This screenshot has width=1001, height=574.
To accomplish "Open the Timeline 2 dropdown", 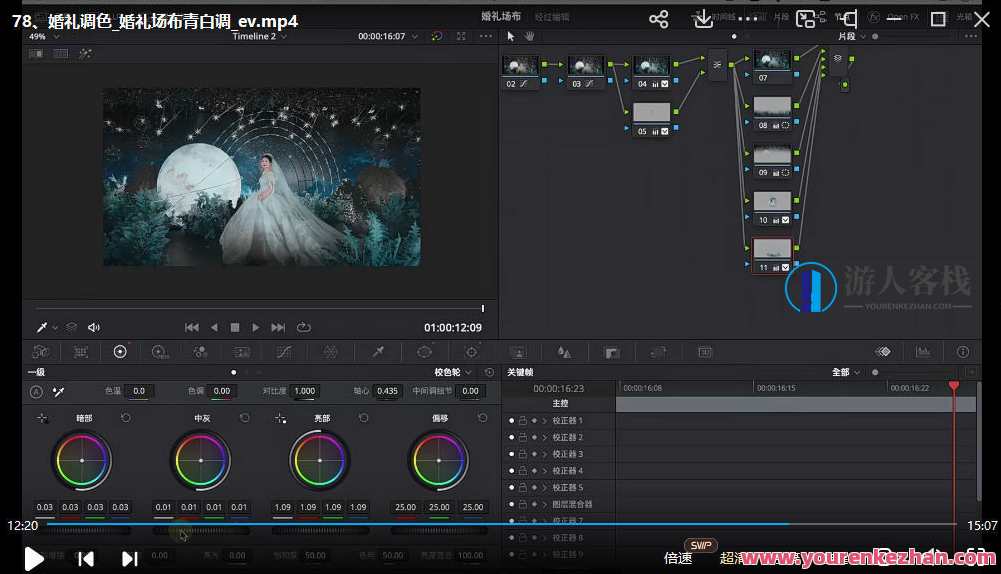I will click(259, 36).
